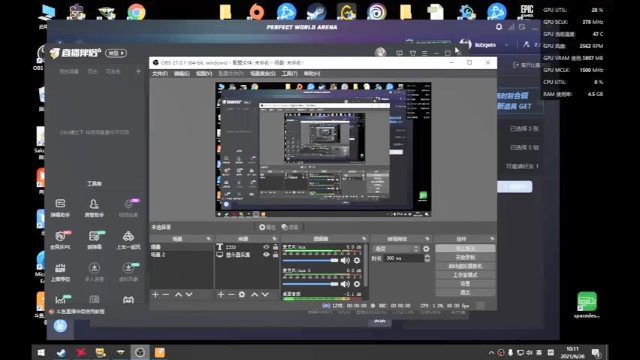This screenshot has height=360, width=640.
Task: Move the selected scene up with the arrow icon
Action: [178, 294]
